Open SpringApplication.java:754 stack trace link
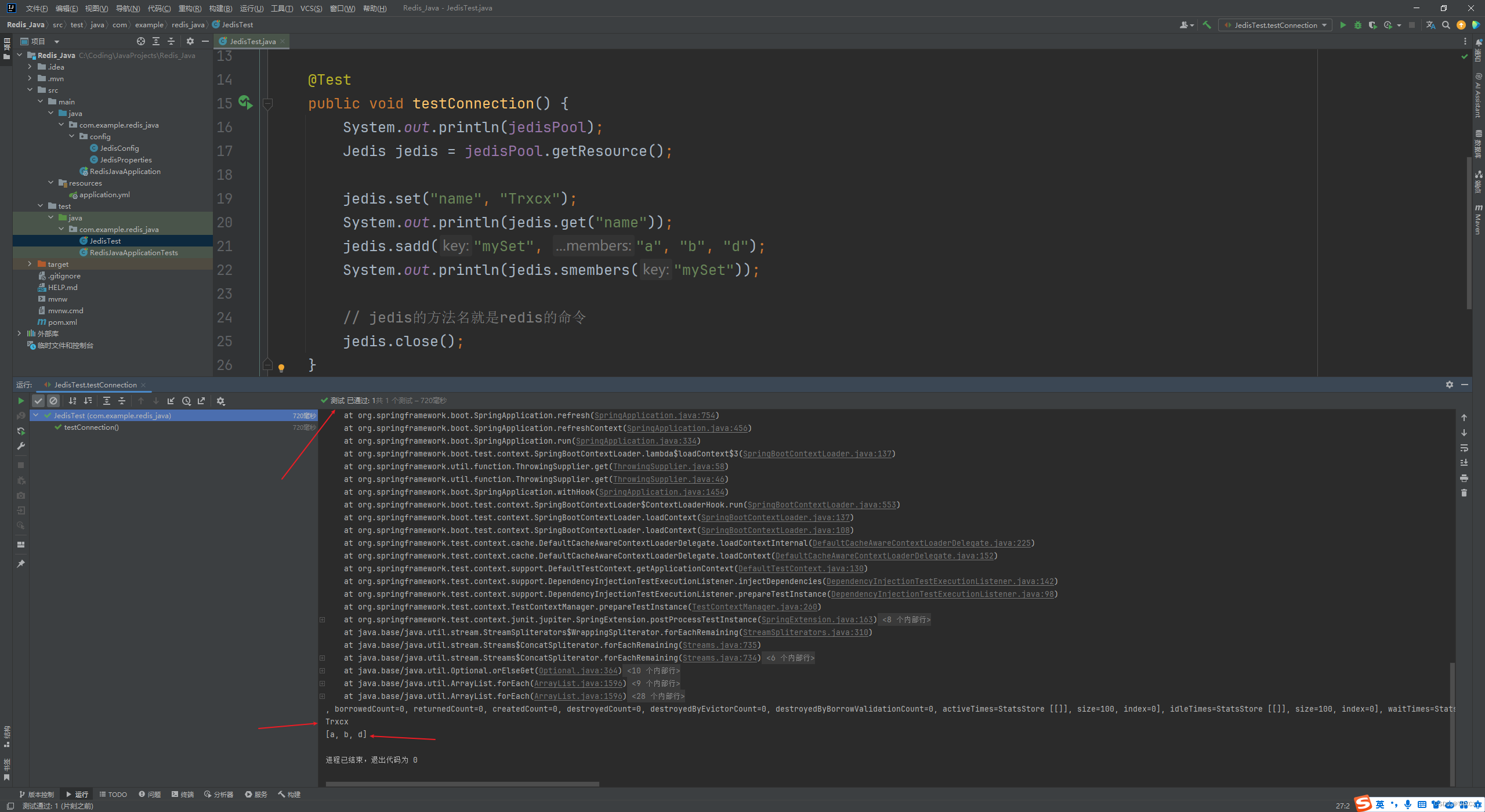 coord(654,416)
